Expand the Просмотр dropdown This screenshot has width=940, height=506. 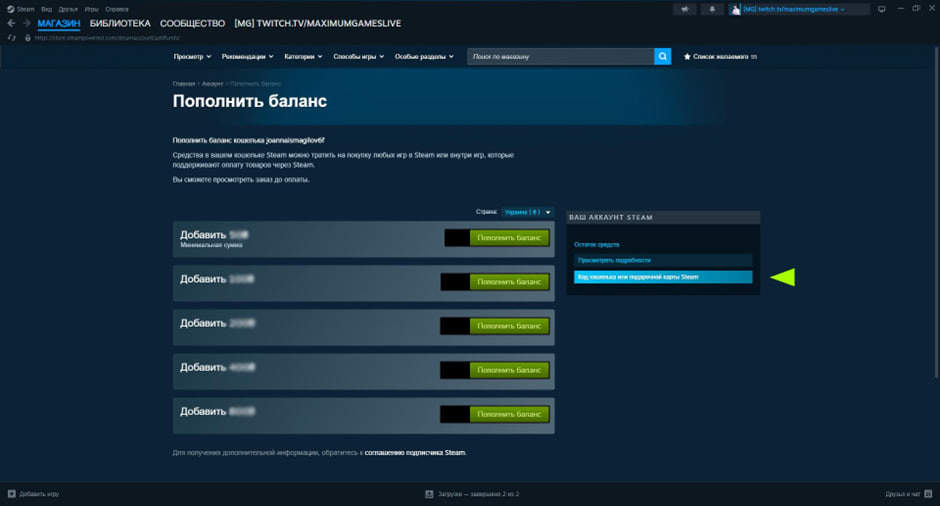192,56
